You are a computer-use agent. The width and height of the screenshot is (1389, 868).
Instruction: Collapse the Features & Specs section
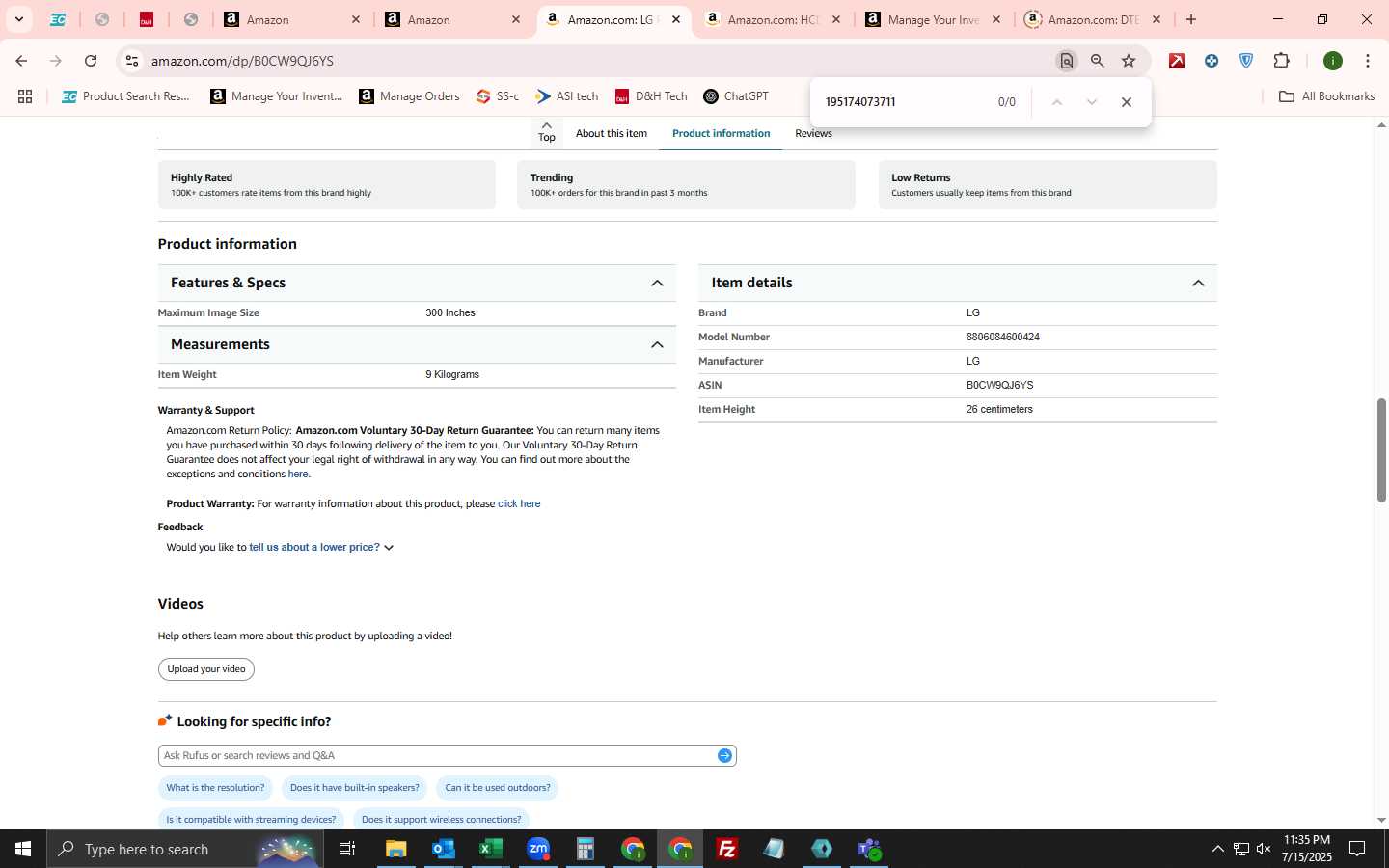pyautogui.click(x=657, y=283)
